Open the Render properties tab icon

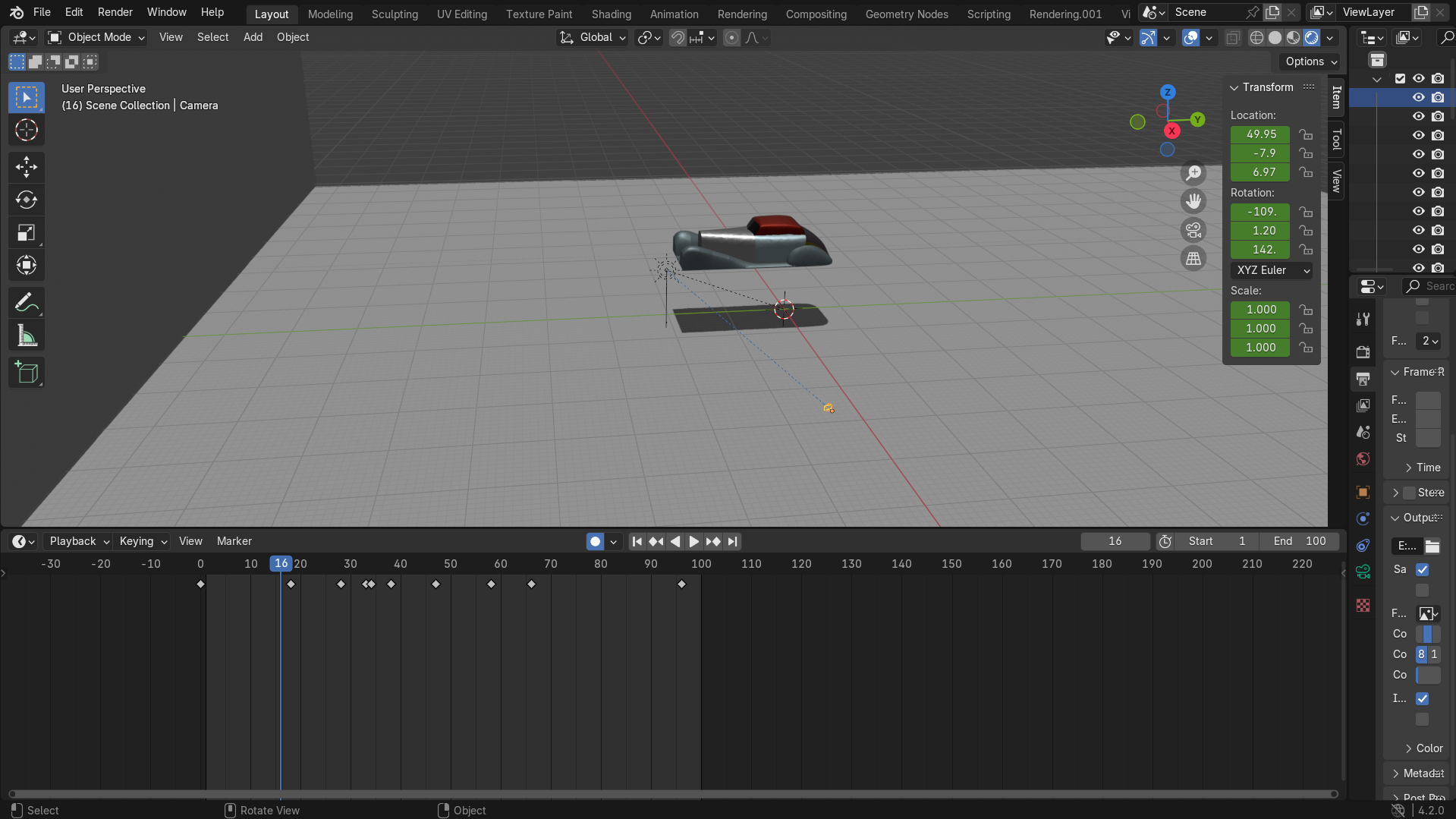1363,352
